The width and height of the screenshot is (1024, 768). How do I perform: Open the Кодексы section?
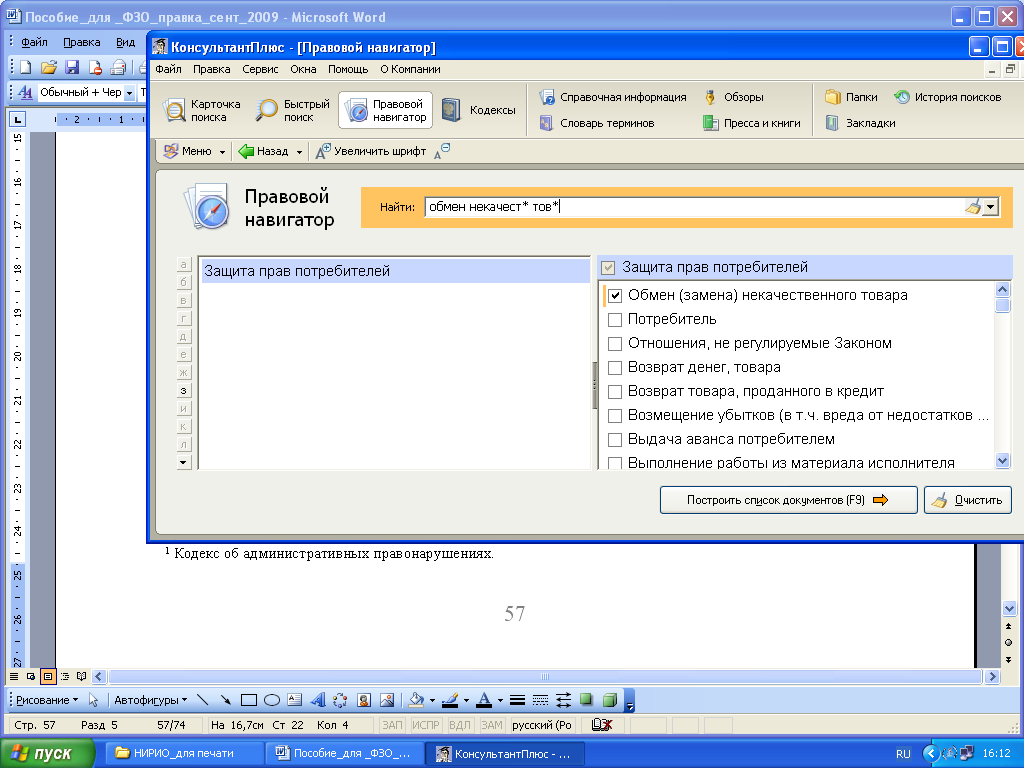tap(479, 110)
